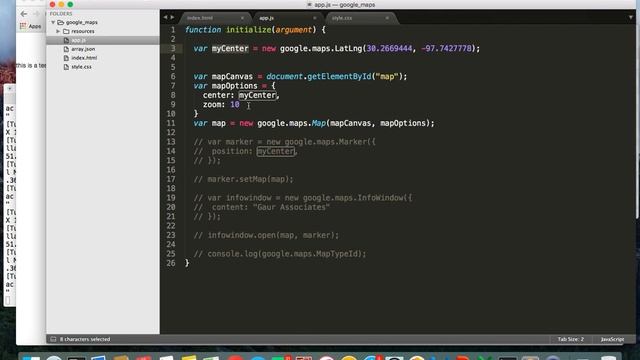Viewport: 640px width, 360px height.
Task: Click the '8 characters selected' status text
Action: pos(85,339)
